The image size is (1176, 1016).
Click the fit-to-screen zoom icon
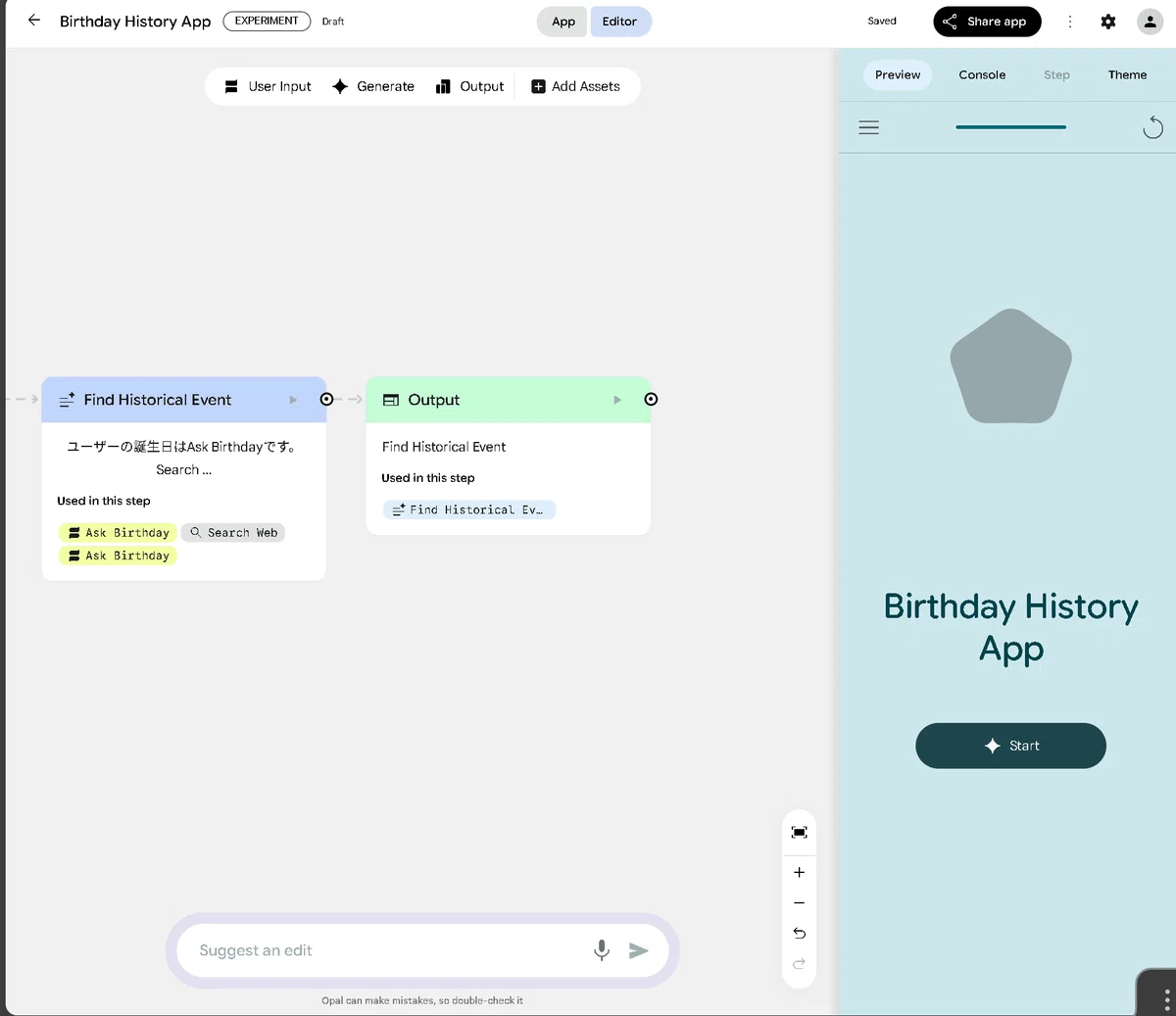(x=800, y=833)
